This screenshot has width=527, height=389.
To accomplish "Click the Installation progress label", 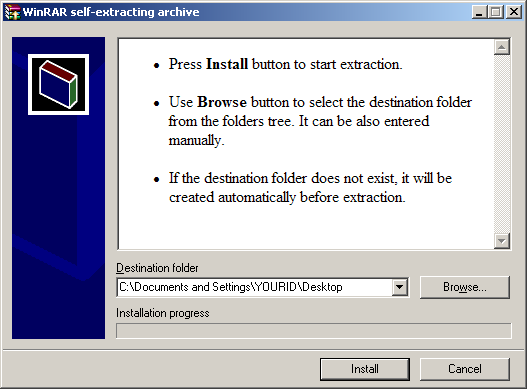I will (163, 313).
